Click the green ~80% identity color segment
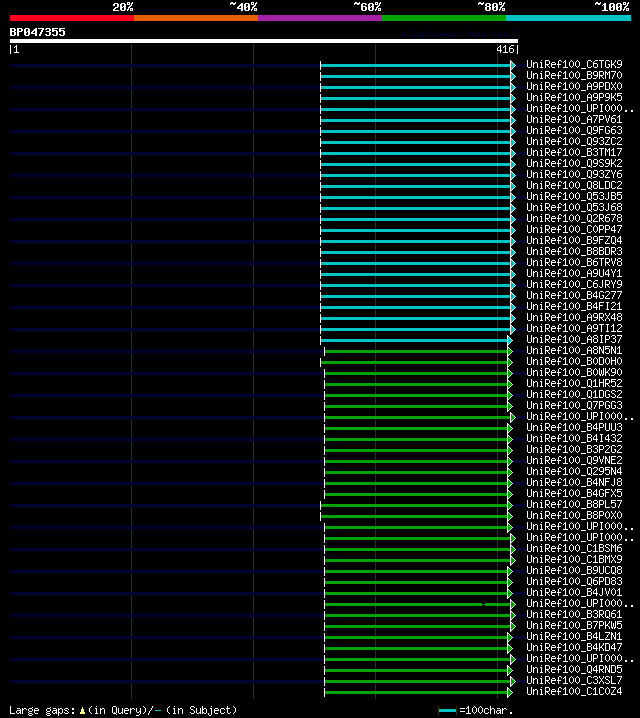640x718 pixels. tap(444, 18)
